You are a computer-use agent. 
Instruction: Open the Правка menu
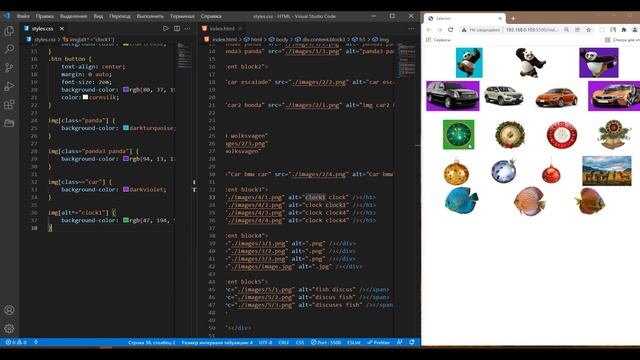pyautogui.click(x=44, y=16)
